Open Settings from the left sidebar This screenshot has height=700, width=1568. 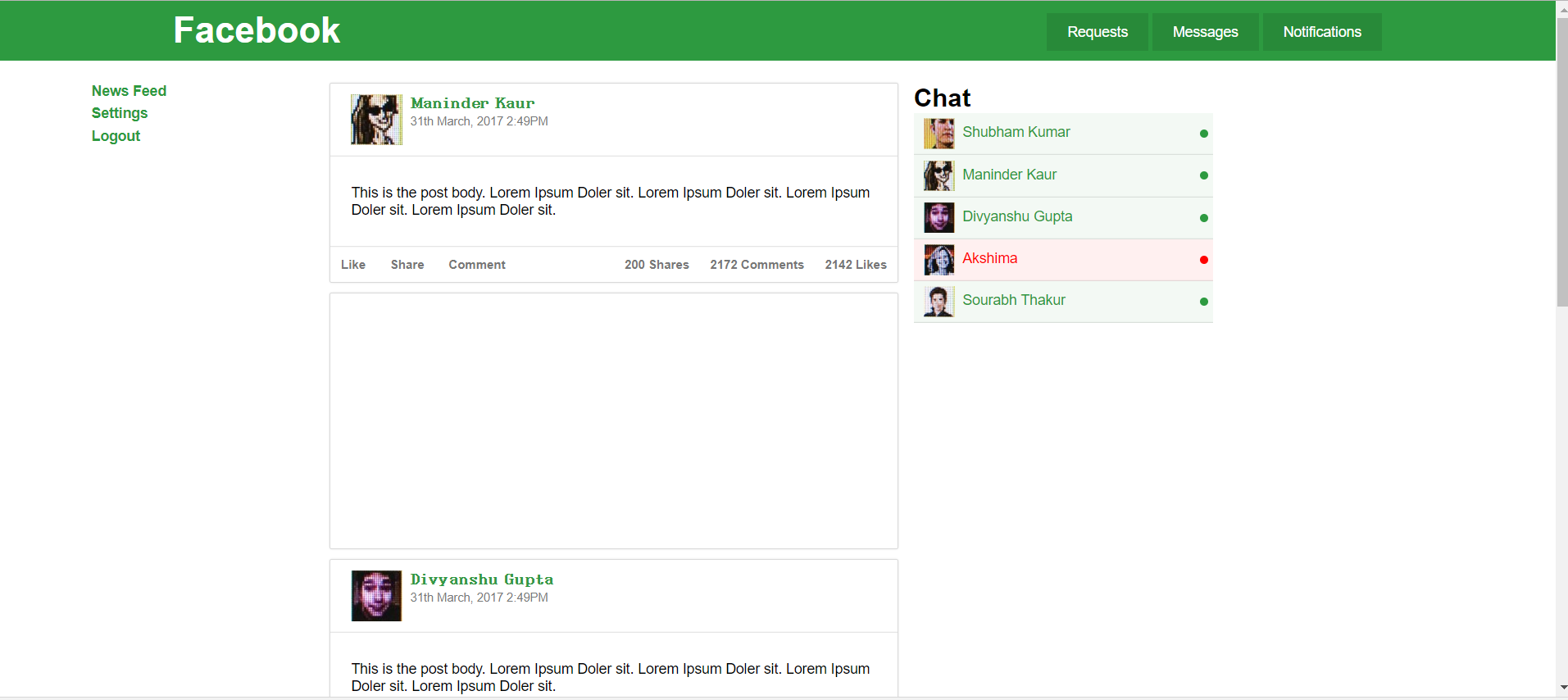click(120, 113)
